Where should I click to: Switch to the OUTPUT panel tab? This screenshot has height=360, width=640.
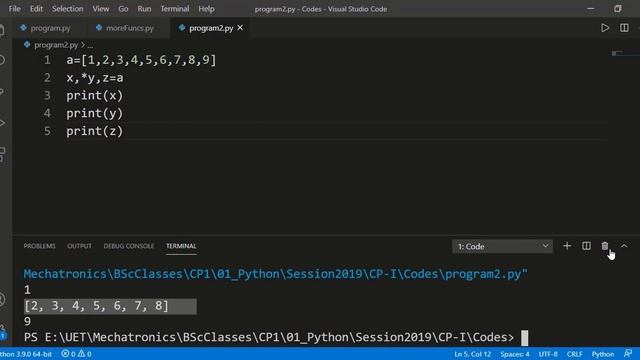(x=79, y=246)
